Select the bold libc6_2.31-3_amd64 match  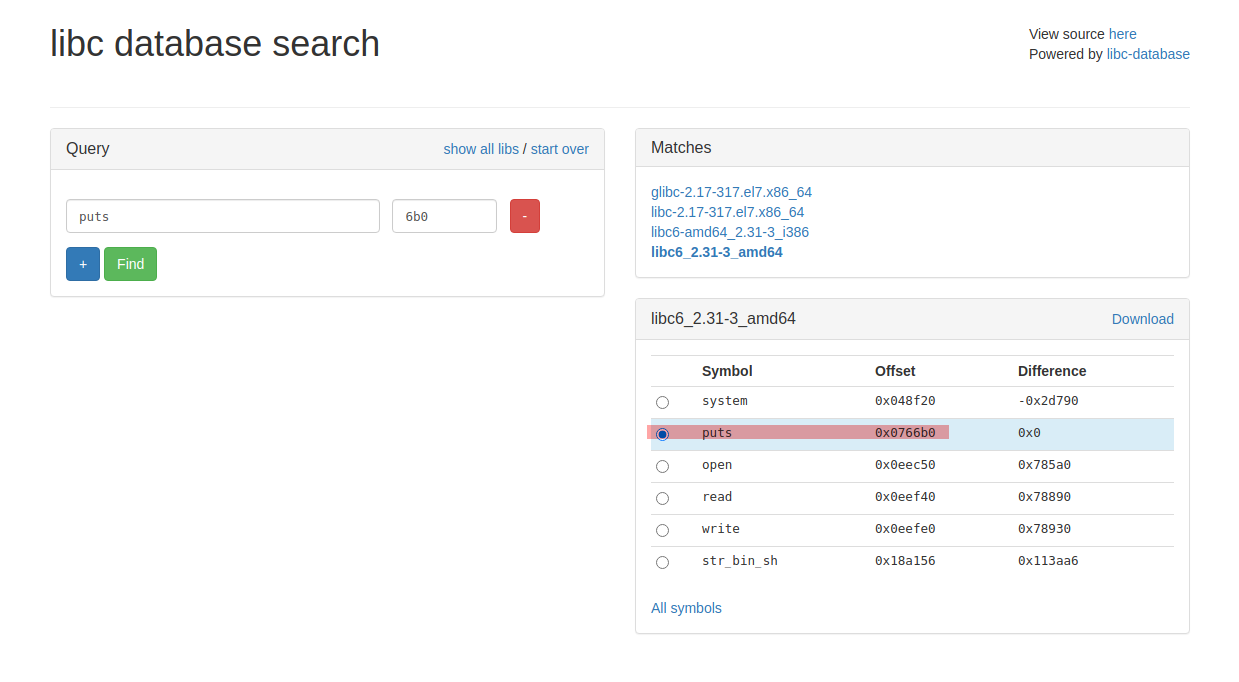pos(717,251)
